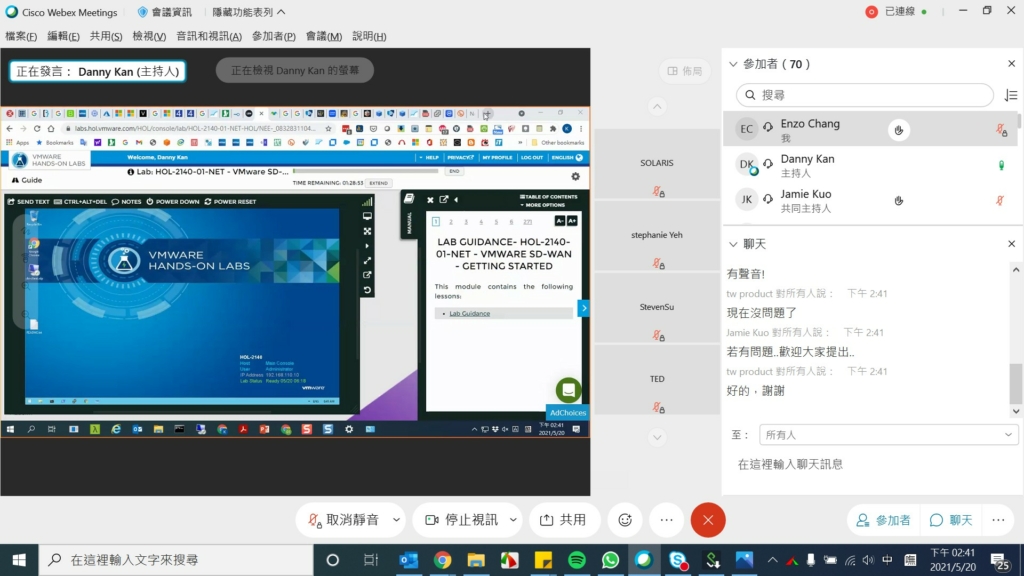Open the more options ellipsis in meeting controls

click(x=666, y=520)
